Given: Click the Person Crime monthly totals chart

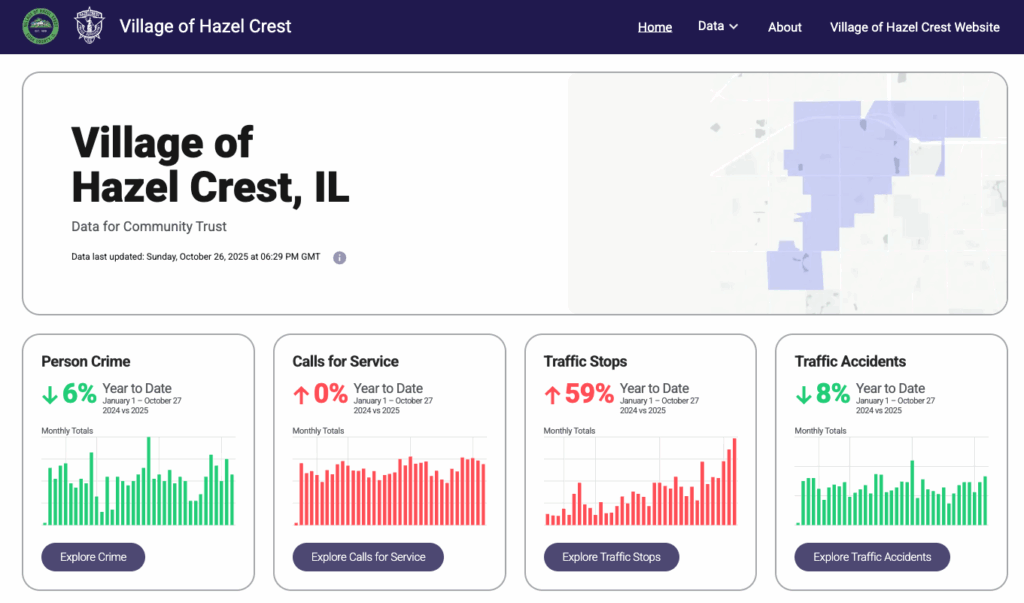Looking at the screenshot, I should [138, 481].
